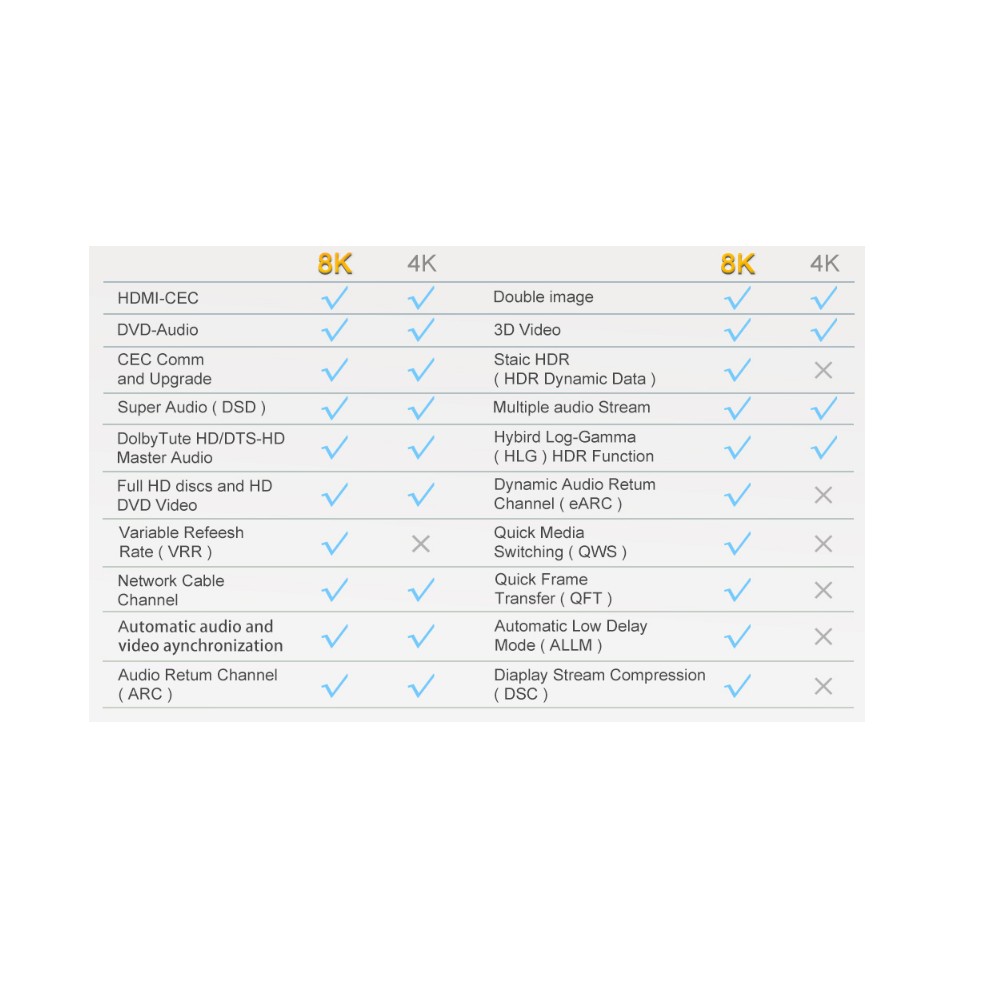
Task: Click the 8K checkmark for Super Audio (DSD)
Action: tap(335, 408)
